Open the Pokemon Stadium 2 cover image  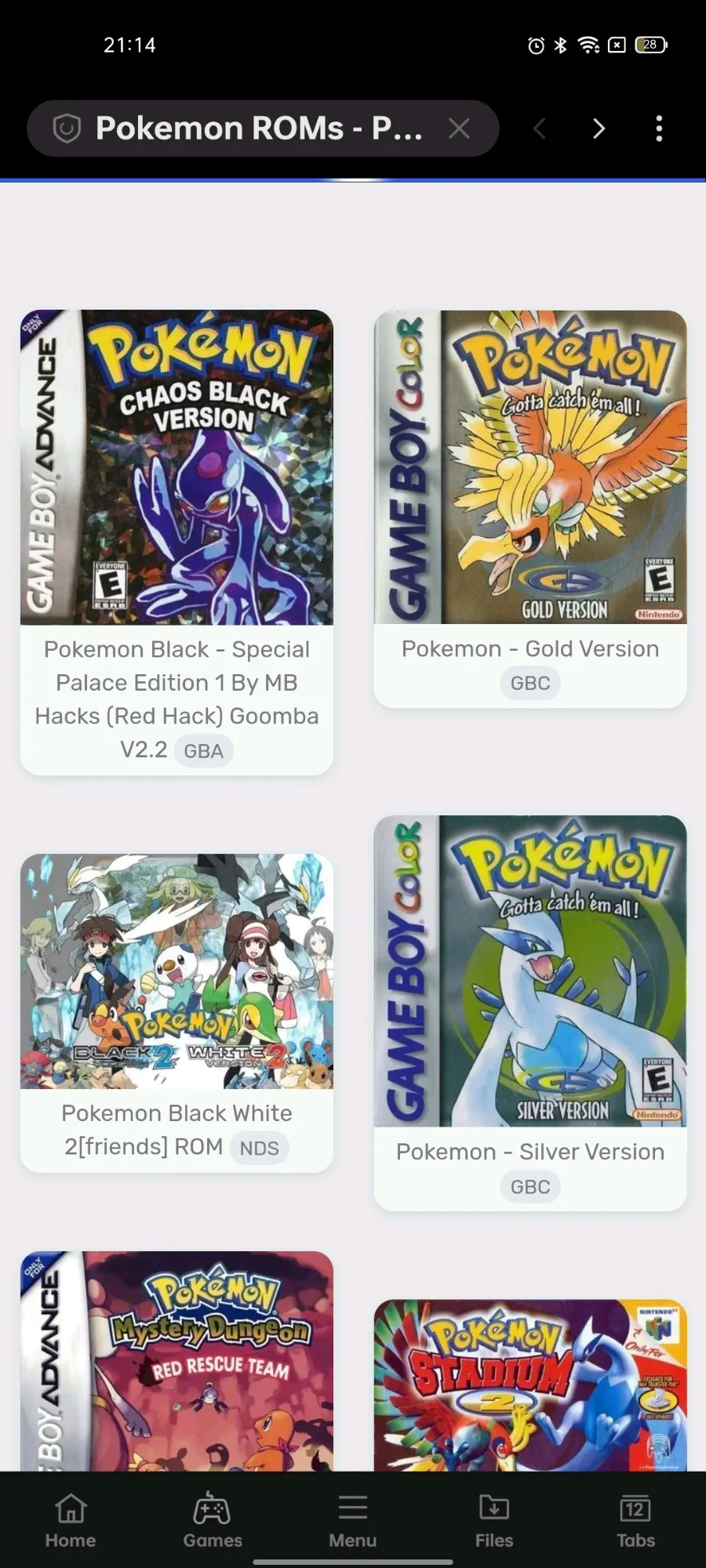tap(530, 1385)
